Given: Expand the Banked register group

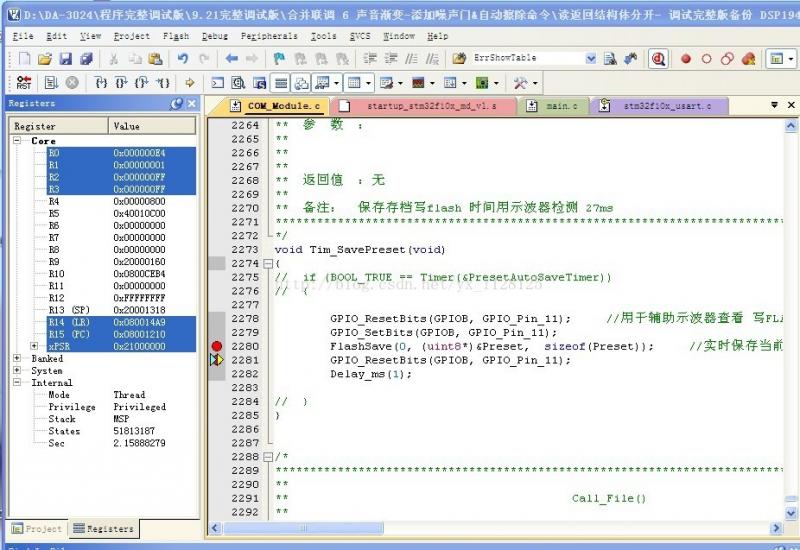Looking at the screenshot, I should tap(17, 358).
